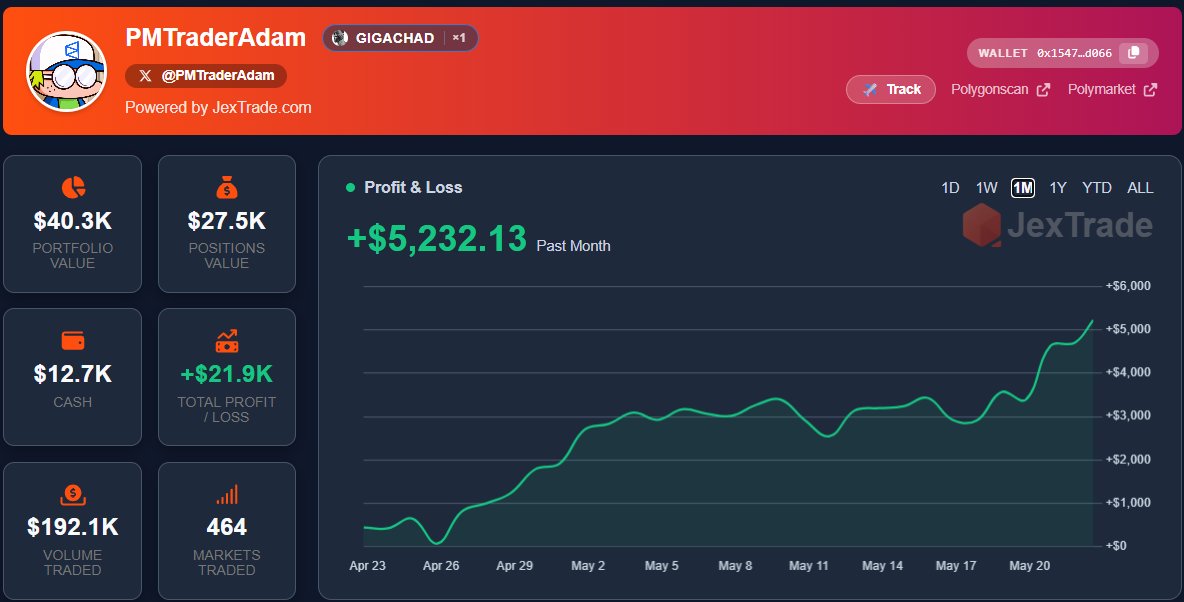The width and height of the screenshot is (1184, 602).
Task: Click the GIGACHAD badge avatar icon
Action: click(340, 38)
